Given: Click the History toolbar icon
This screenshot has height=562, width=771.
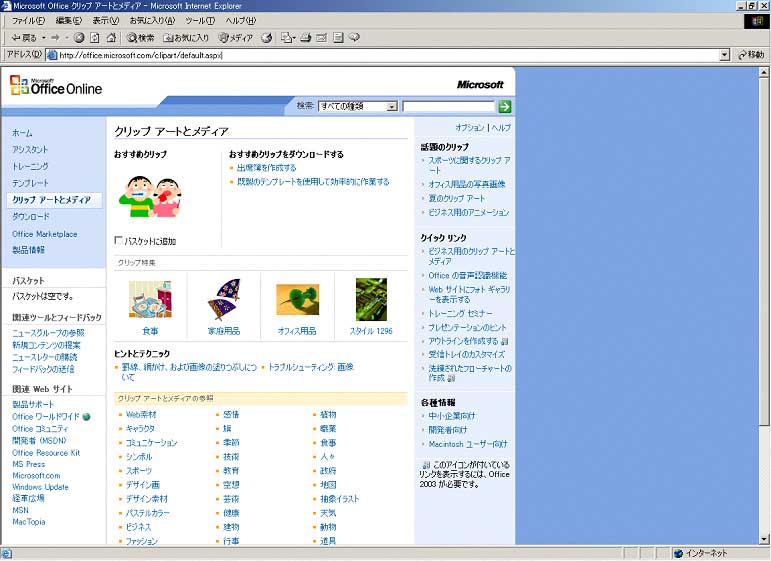Looking at the screenshot, I should point(267,37).
